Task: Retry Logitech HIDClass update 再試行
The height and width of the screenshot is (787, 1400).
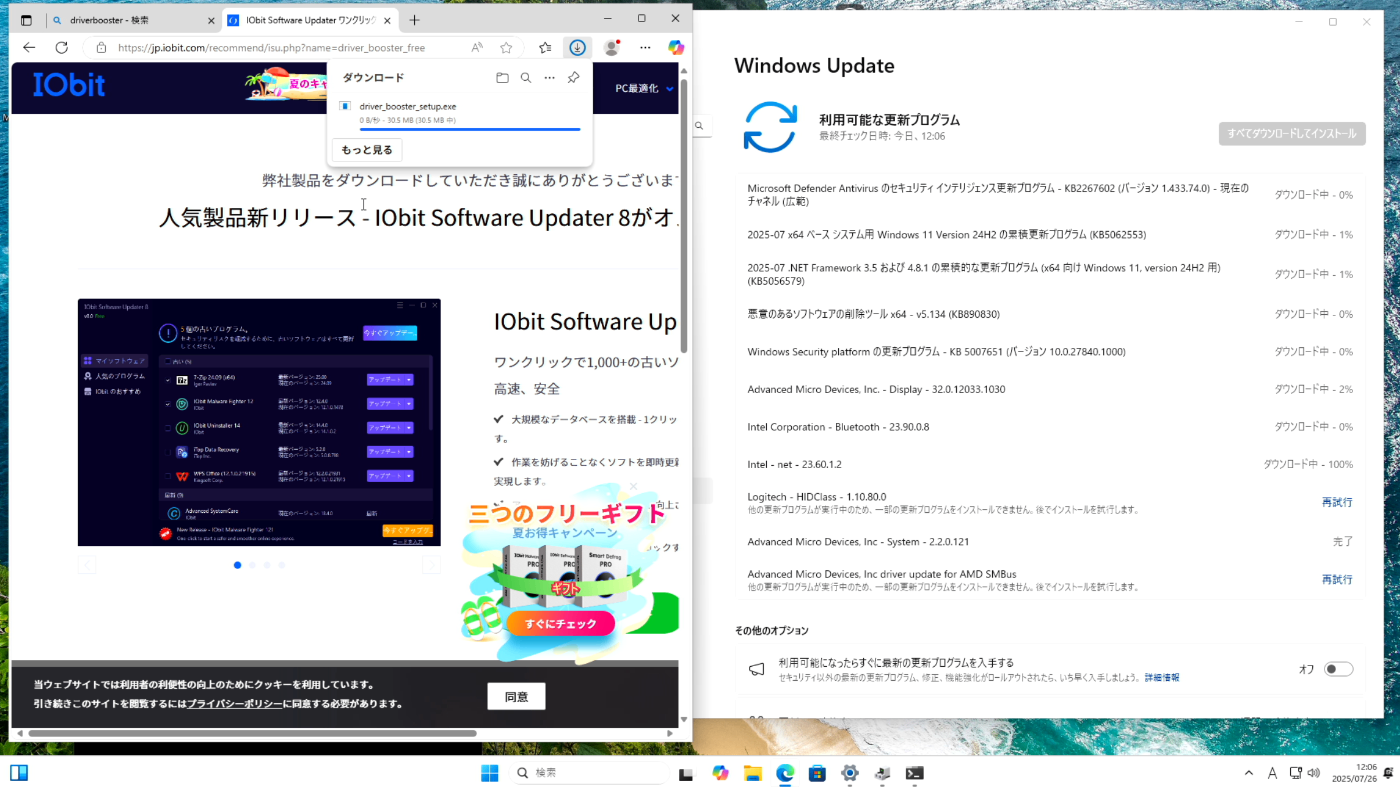Action: [1337, 502]
